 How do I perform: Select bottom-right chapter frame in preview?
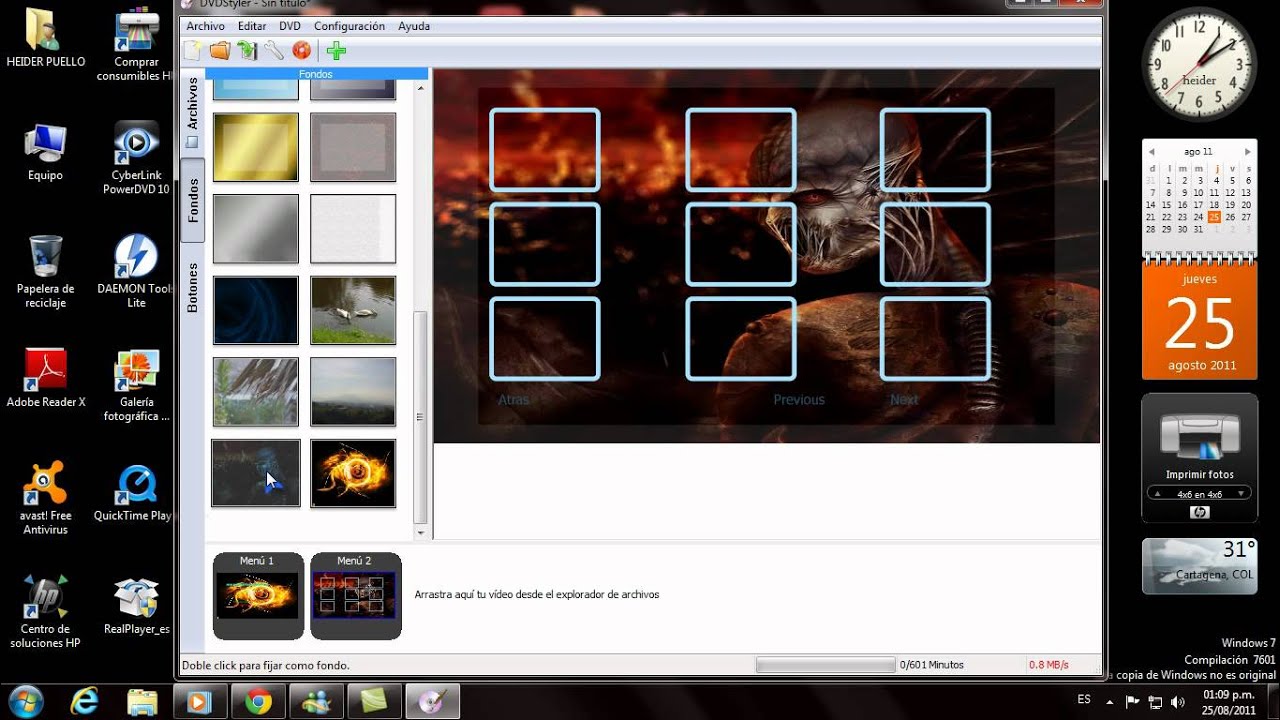(x=935, y=338)
